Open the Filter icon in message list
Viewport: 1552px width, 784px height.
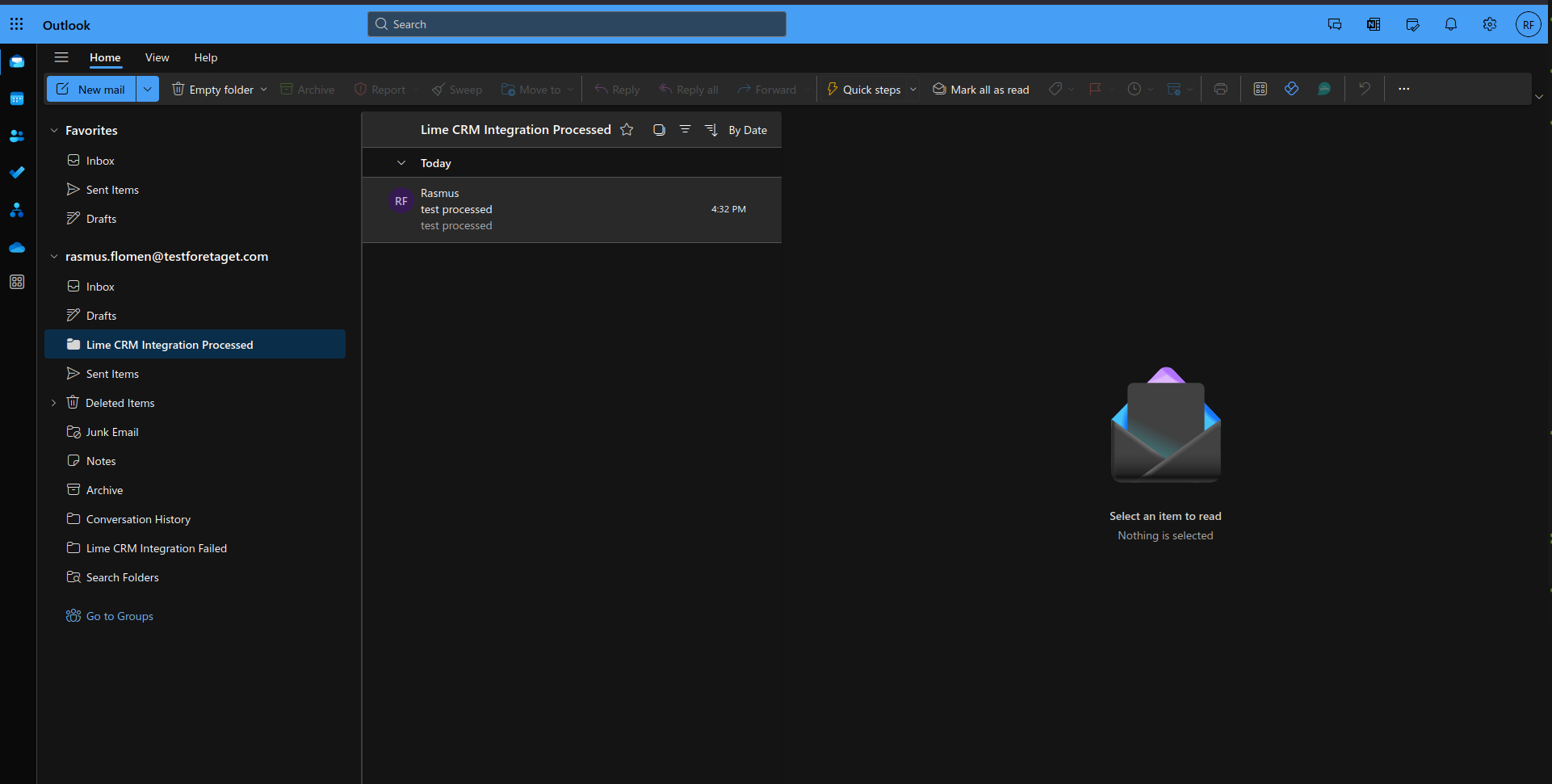685,129
